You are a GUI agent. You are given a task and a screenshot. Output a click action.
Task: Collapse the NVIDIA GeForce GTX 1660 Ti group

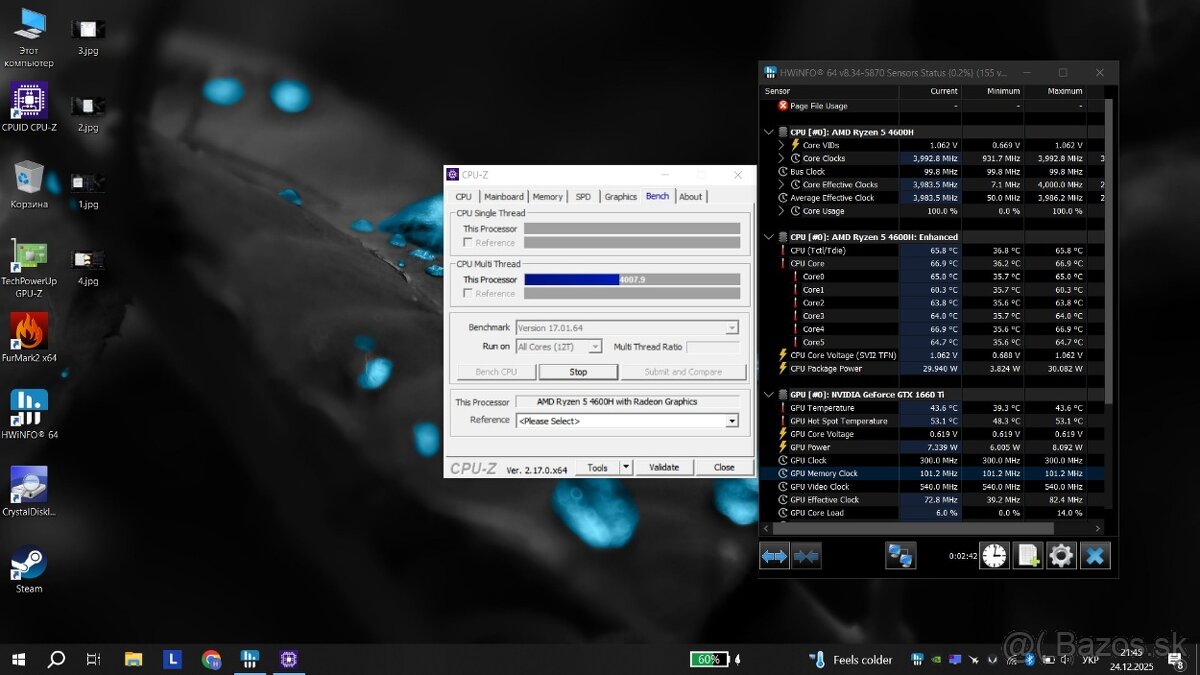click(x=769, y=394)
